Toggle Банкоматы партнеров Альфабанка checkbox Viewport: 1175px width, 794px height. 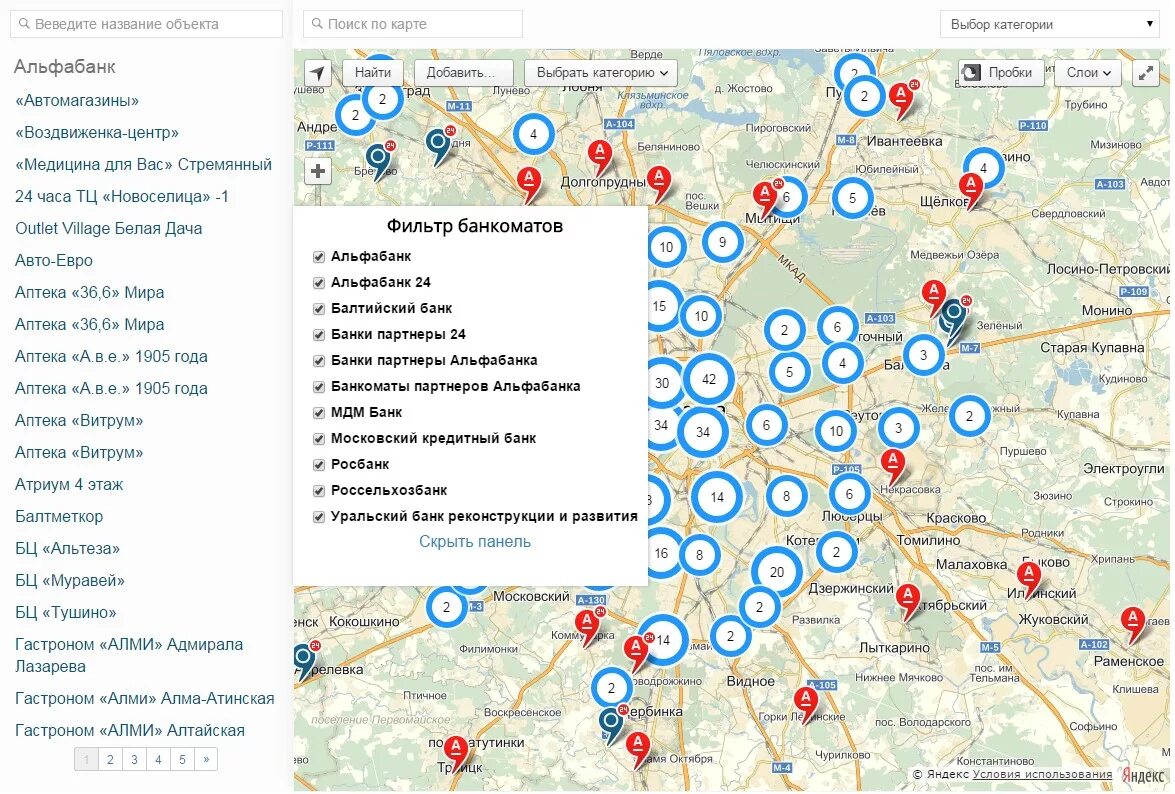318,387
